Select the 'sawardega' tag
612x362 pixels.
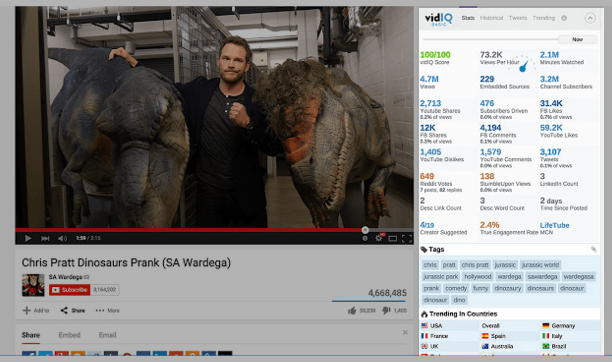point(542,276)
